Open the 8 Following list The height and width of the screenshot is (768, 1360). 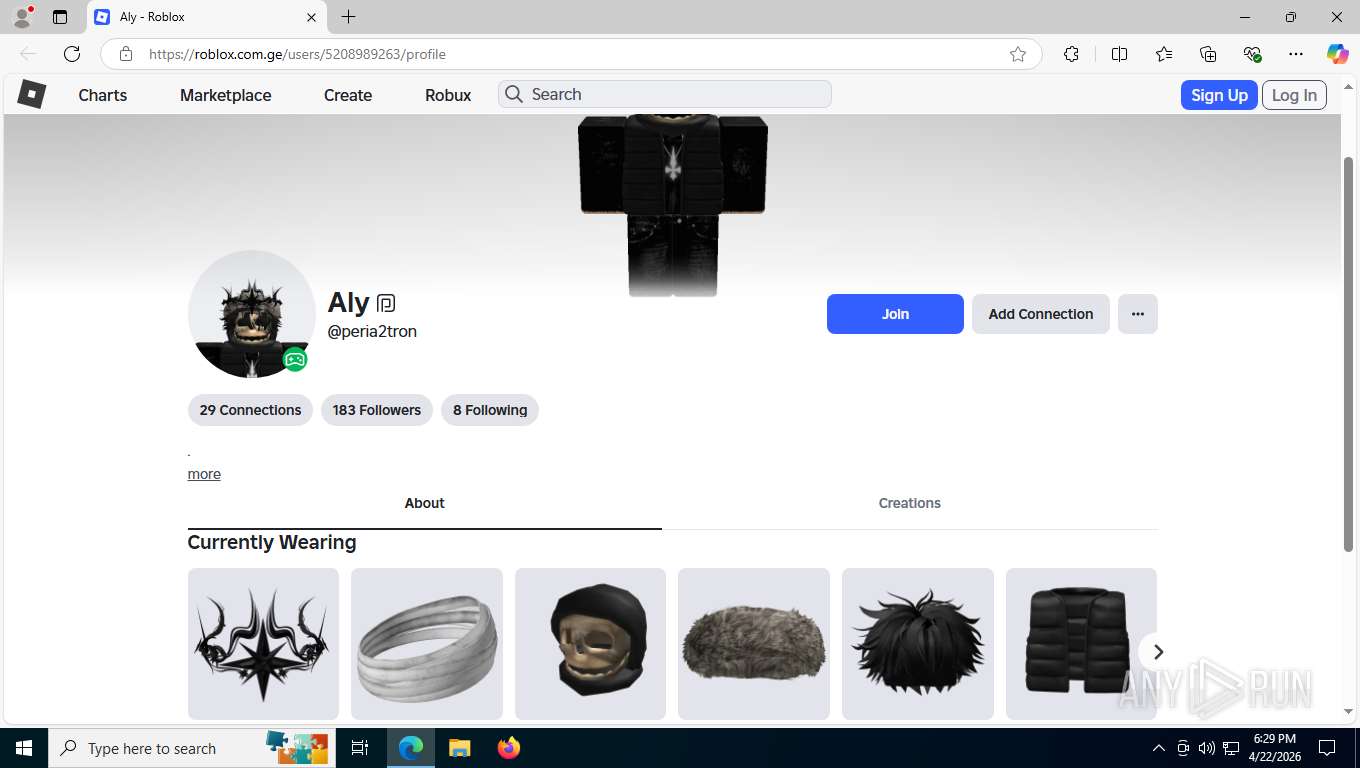click(490, 410)
